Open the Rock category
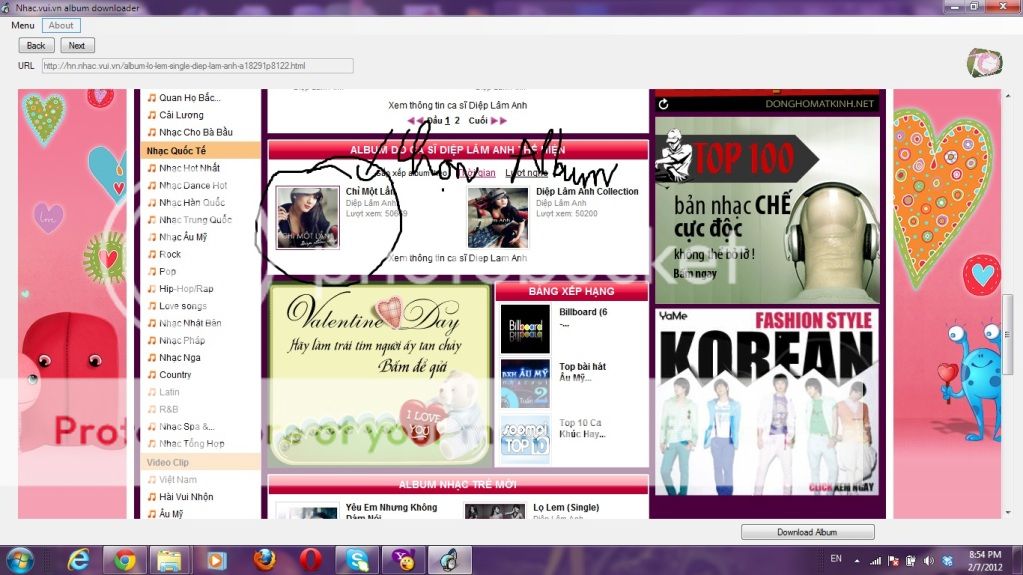The image size is (1023, 575). pos(170,255)
